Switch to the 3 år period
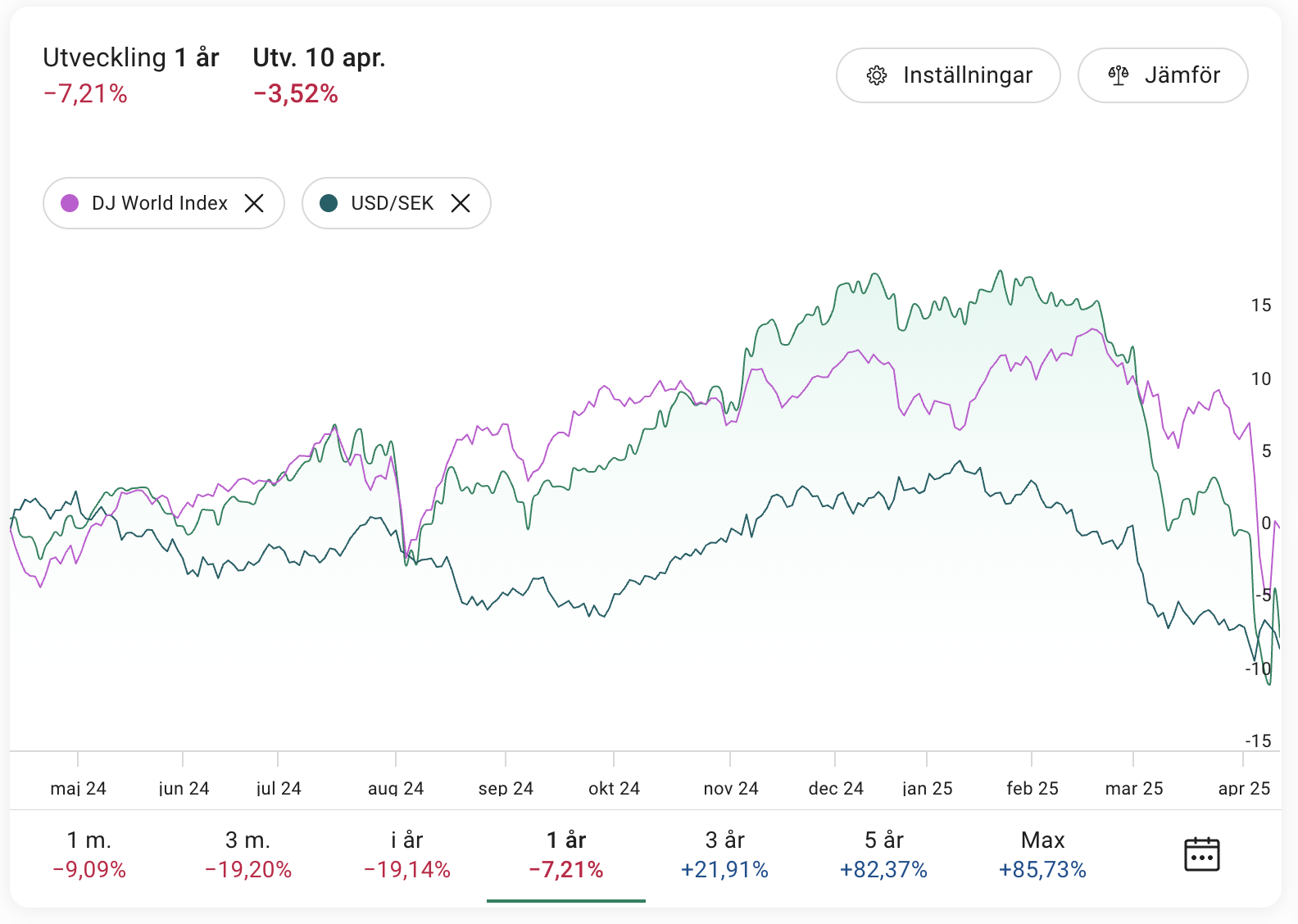The height and width of the screenshot is (924, 1298). tap(725, 854)
